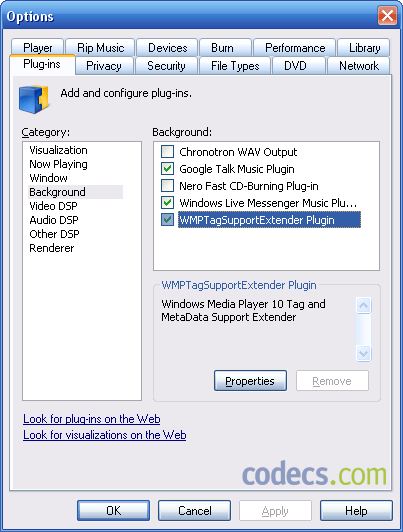Highlight Google Talk Music Plugin entry
403x532 pixels.
point(237,169)
